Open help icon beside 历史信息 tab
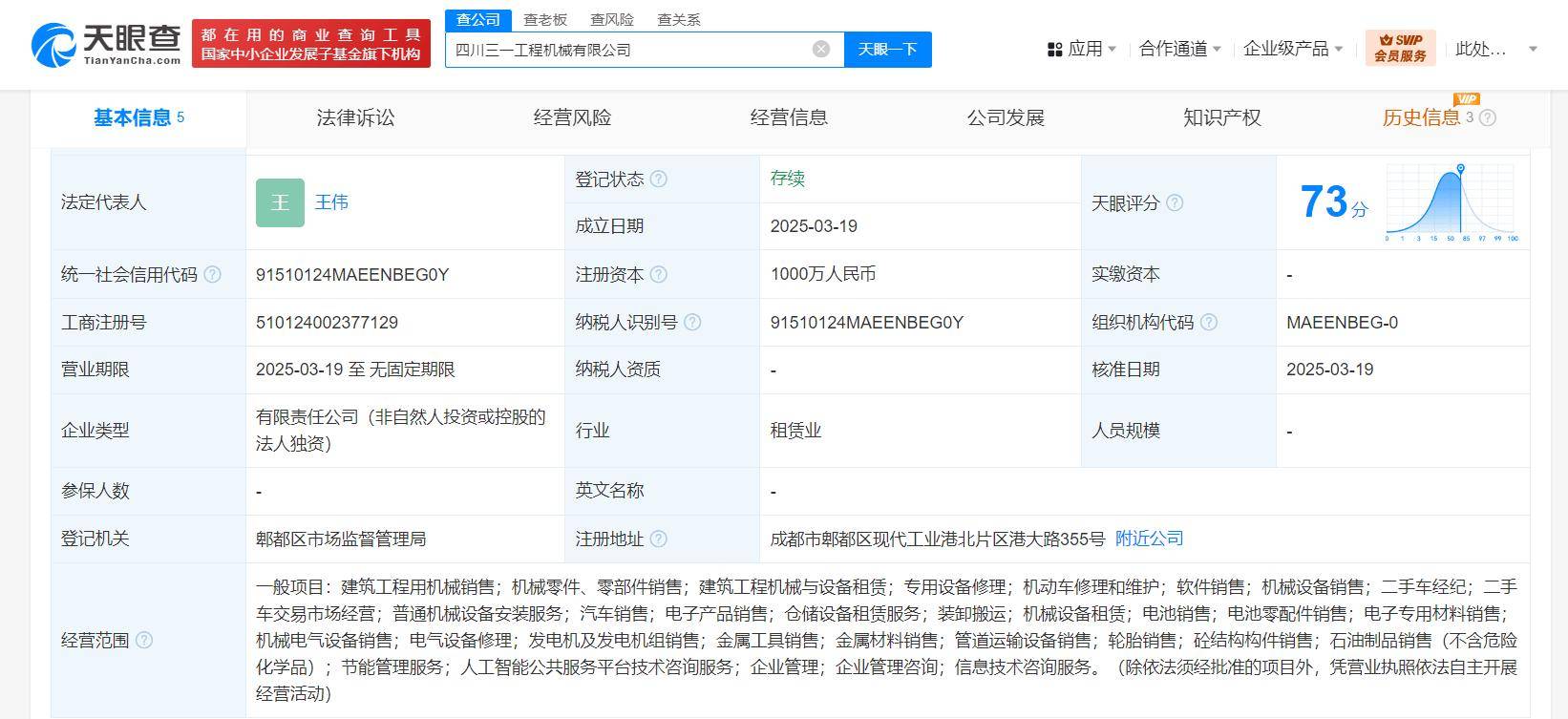This screenshot has height=719, width=1568. point(1488,117)
